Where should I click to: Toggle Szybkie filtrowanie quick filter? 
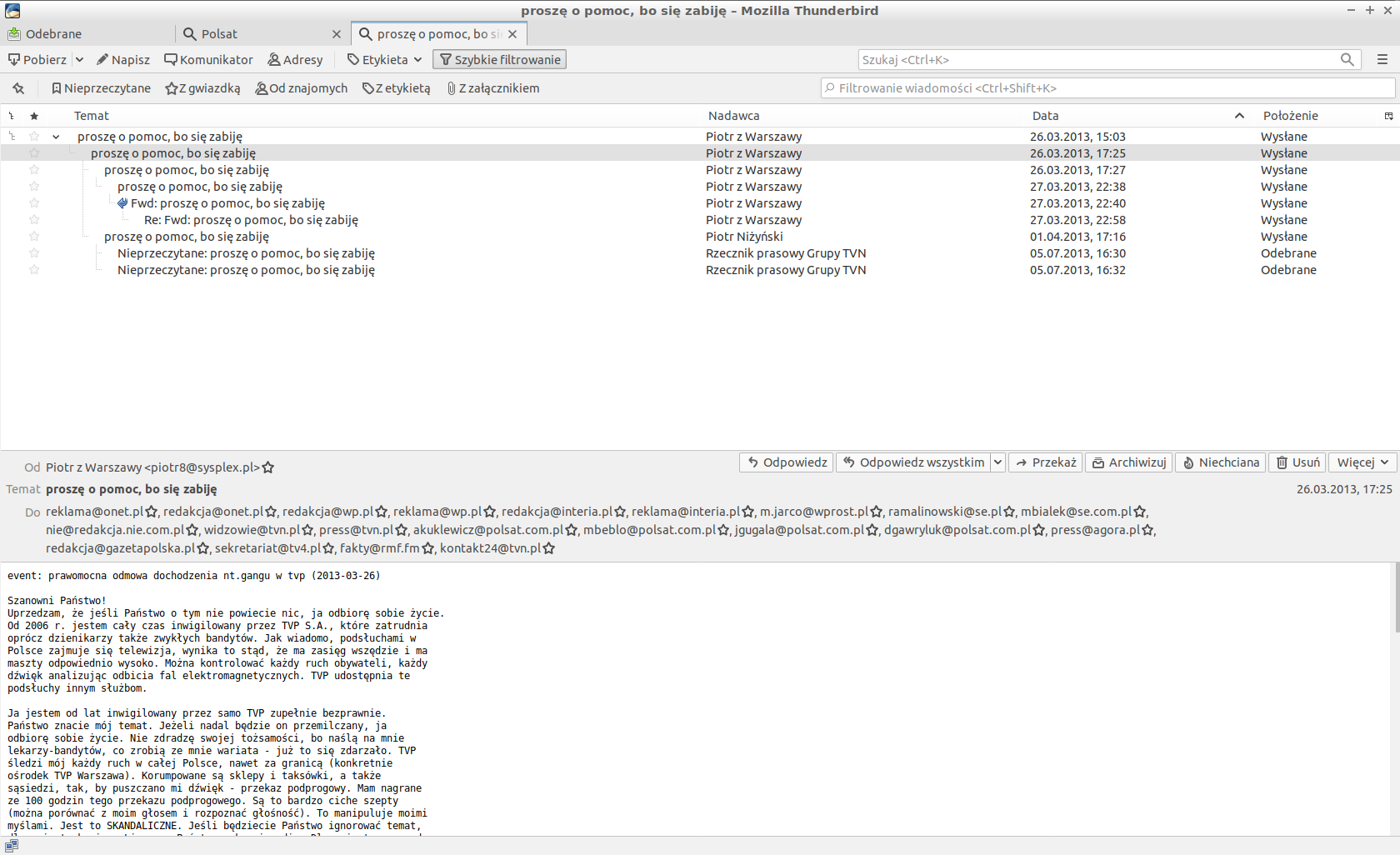click(499, 60)
